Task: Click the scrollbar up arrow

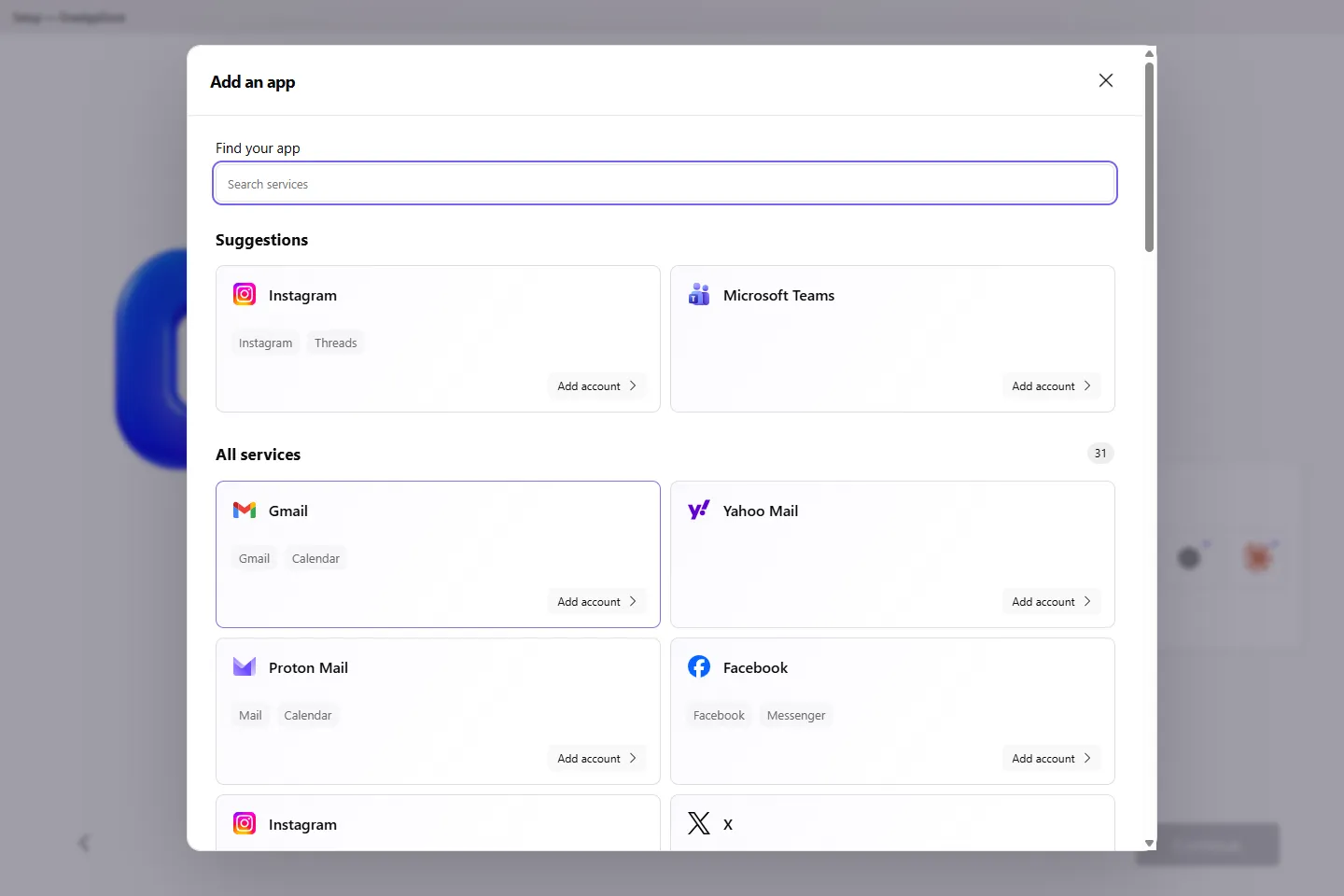Action: (1150, 53)
